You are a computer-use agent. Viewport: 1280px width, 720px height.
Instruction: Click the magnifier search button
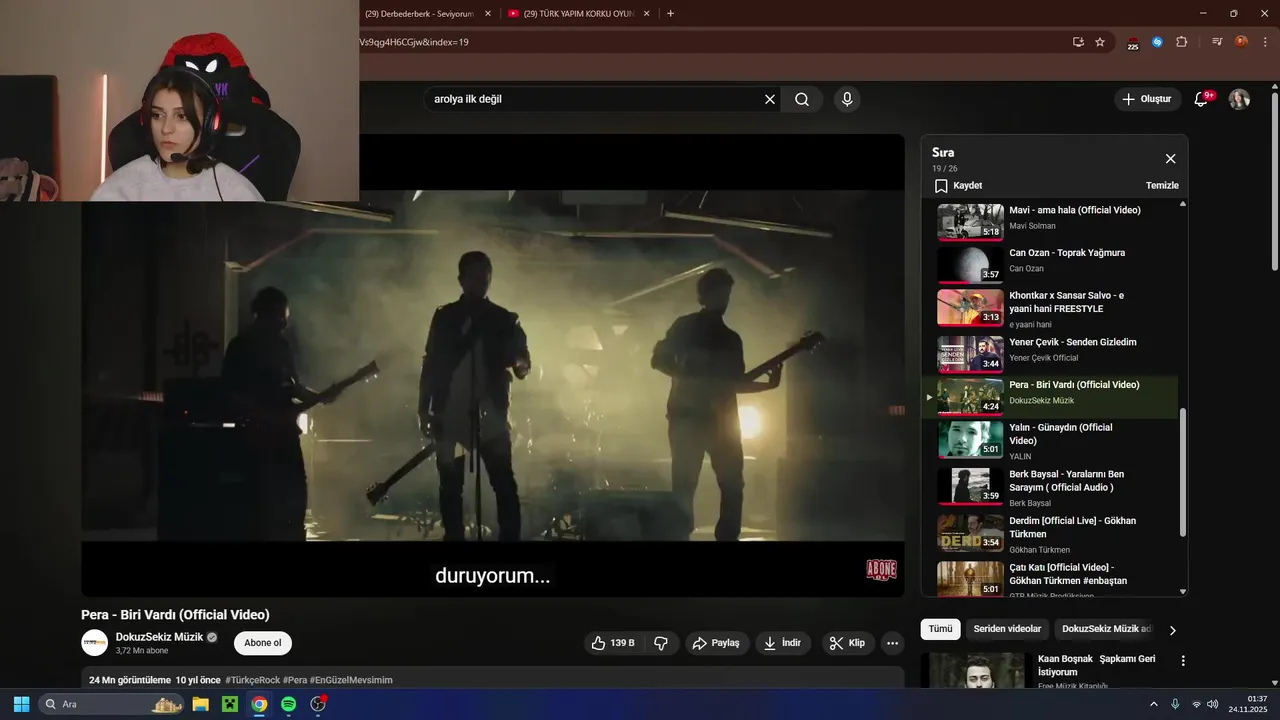[802, 99]
